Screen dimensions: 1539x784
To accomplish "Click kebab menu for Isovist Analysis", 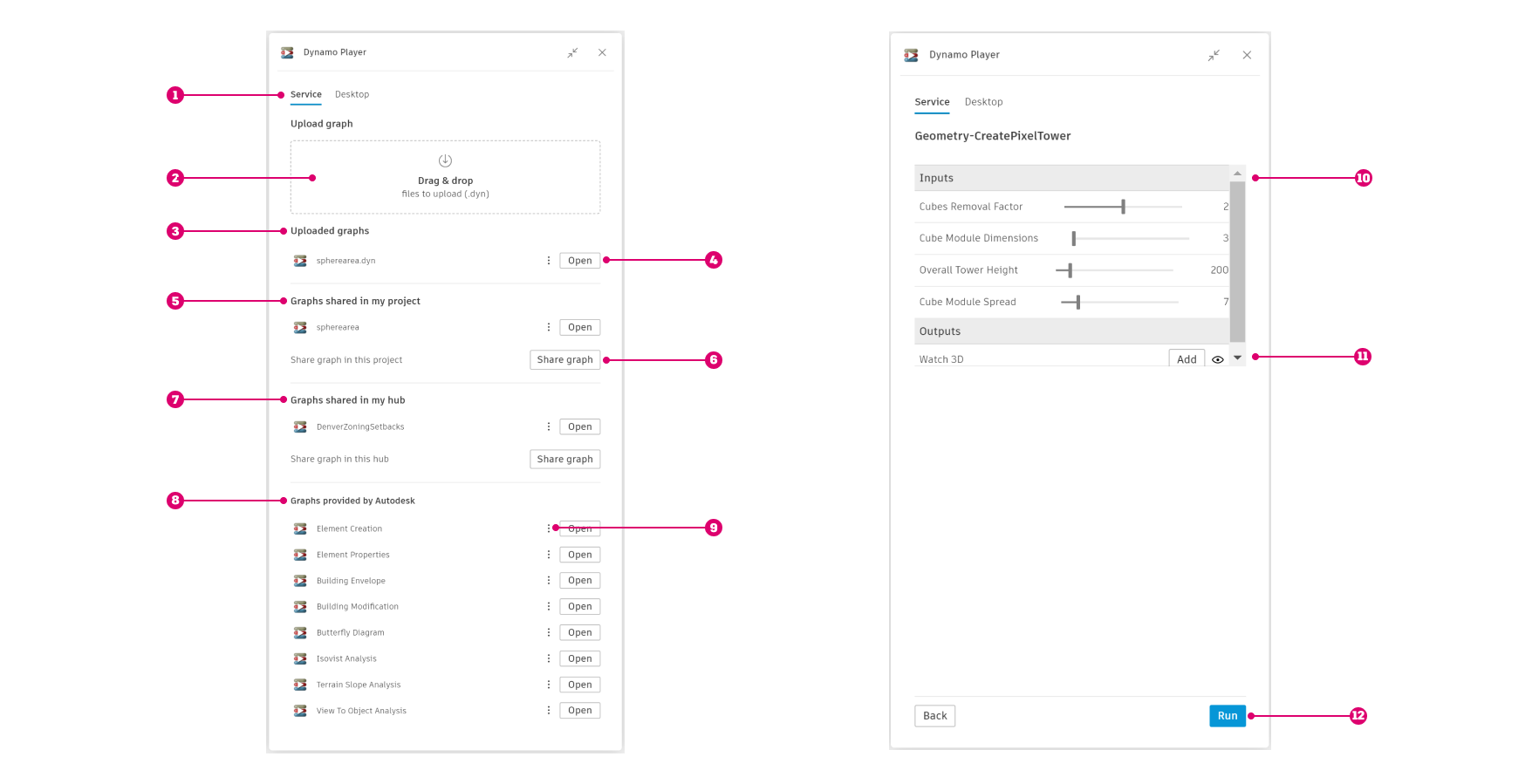I will [548, 659].
